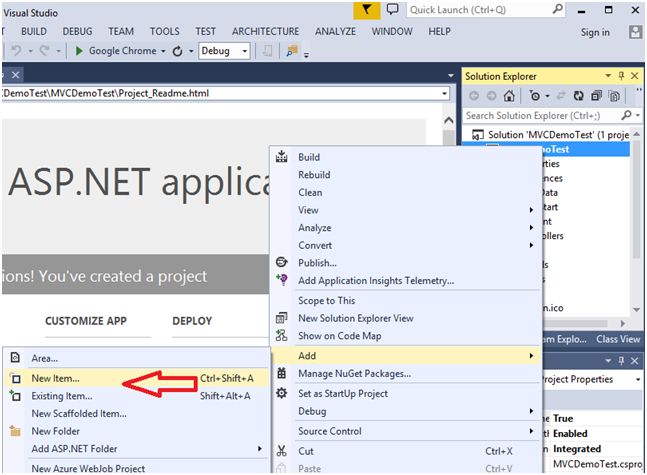The width and height of the screenshot is (647, 475).
Task: Select New Item from Add submenu
Action: pyautogui.click(x=55, y=379)
